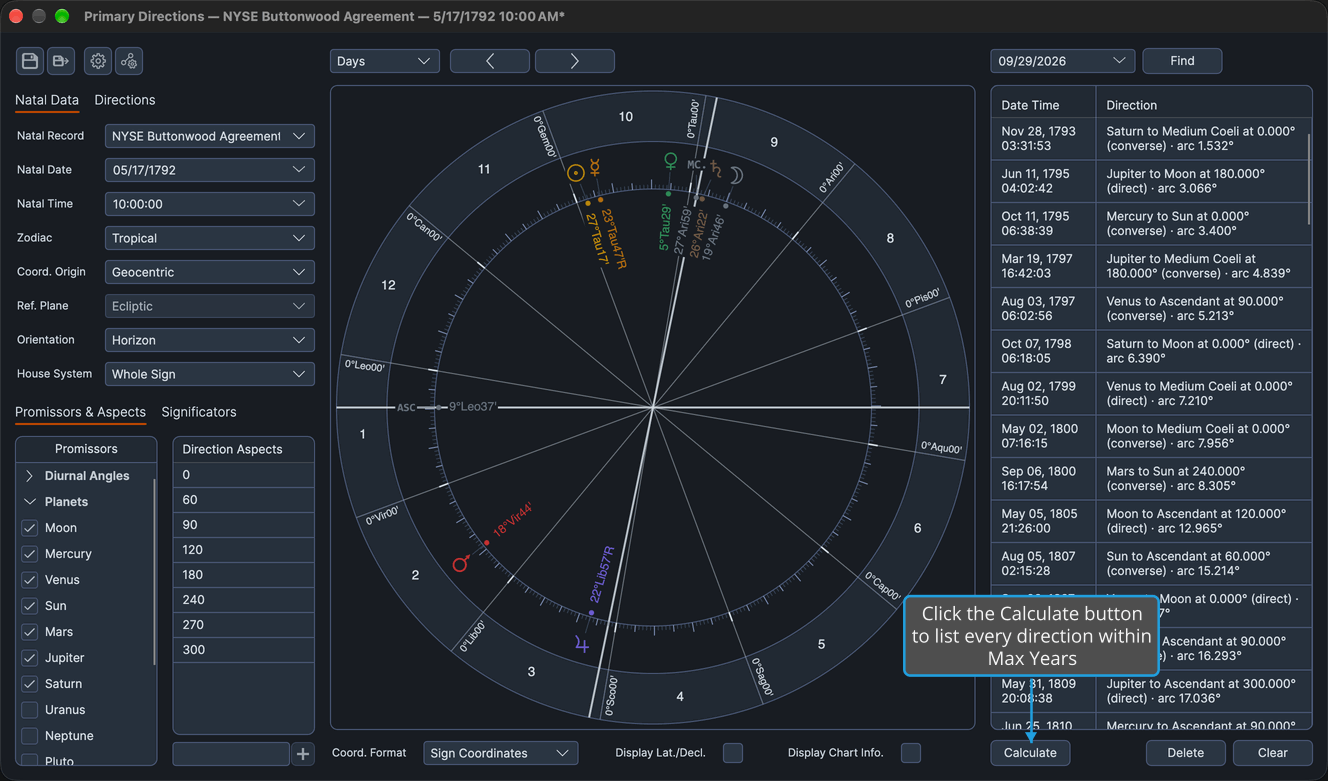1328x781 pixels.
Task: Click the new aspect input field
Action: click(231, 754)
